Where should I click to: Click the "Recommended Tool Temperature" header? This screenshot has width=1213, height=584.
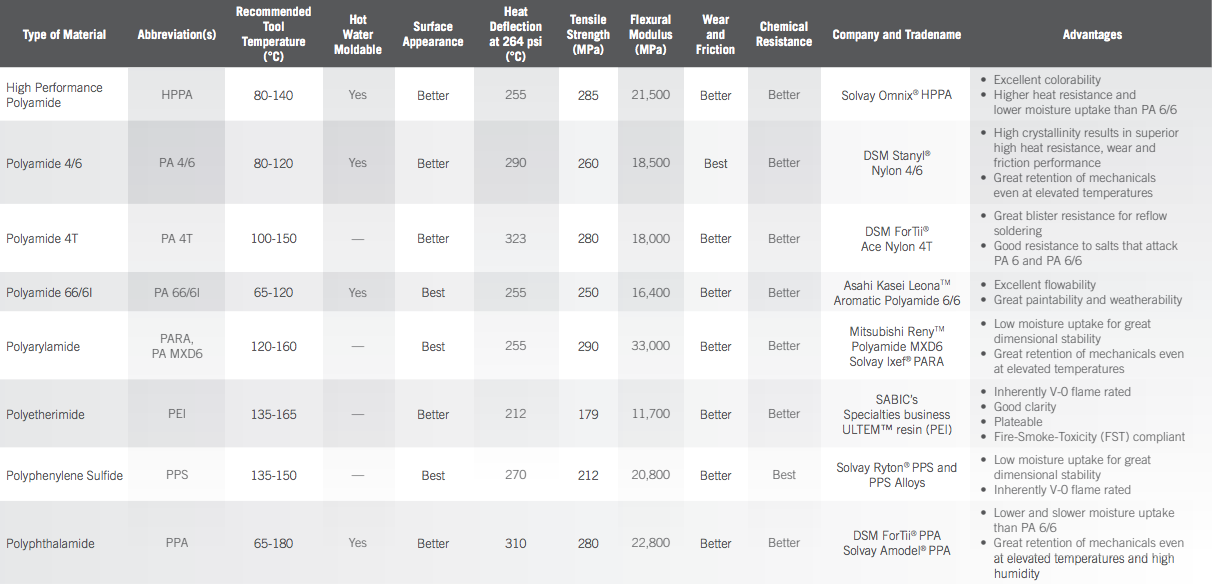point(274,34)
